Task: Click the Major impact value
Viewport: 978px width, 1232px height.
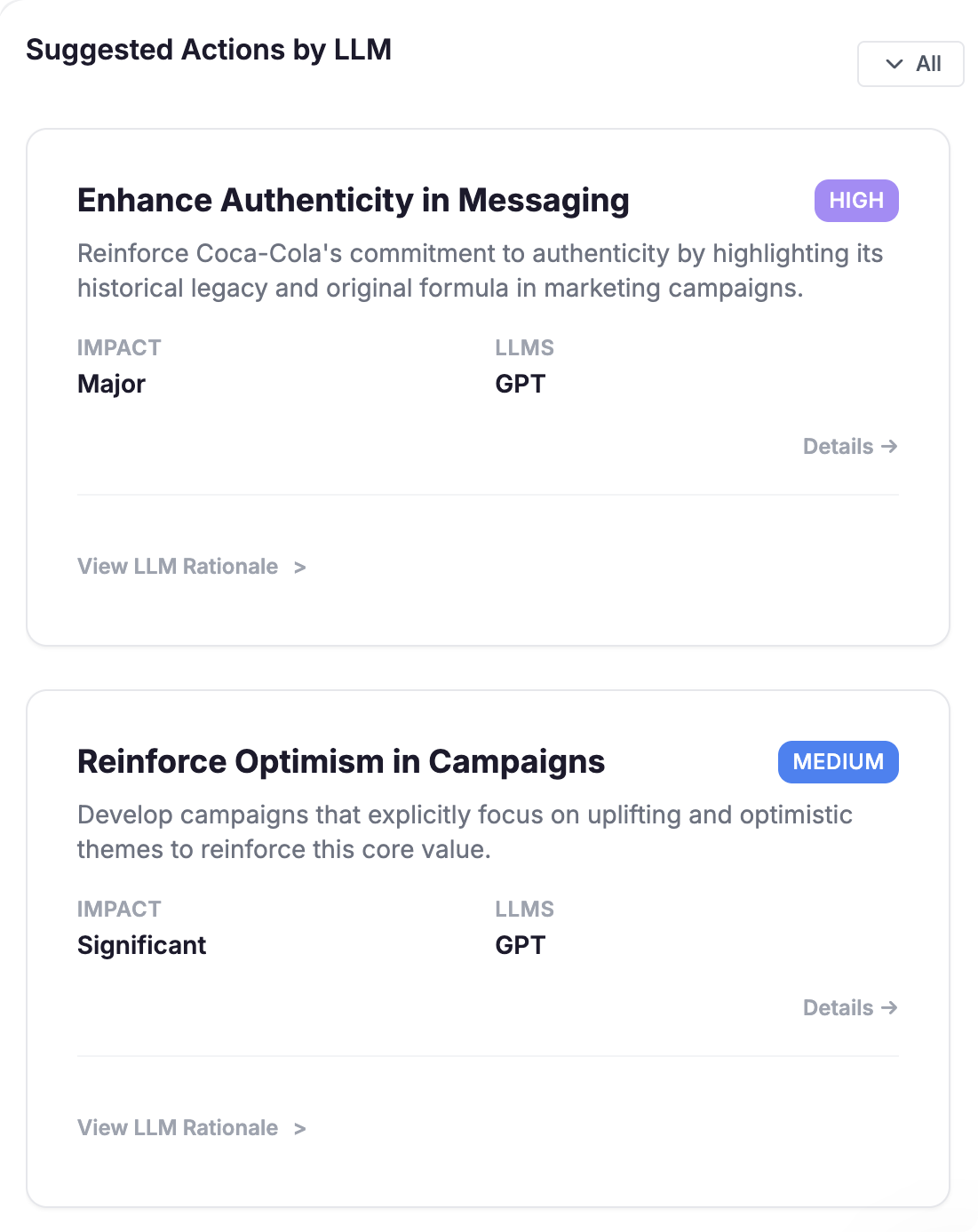Action: pyautogui.click(x=111, y=384)
